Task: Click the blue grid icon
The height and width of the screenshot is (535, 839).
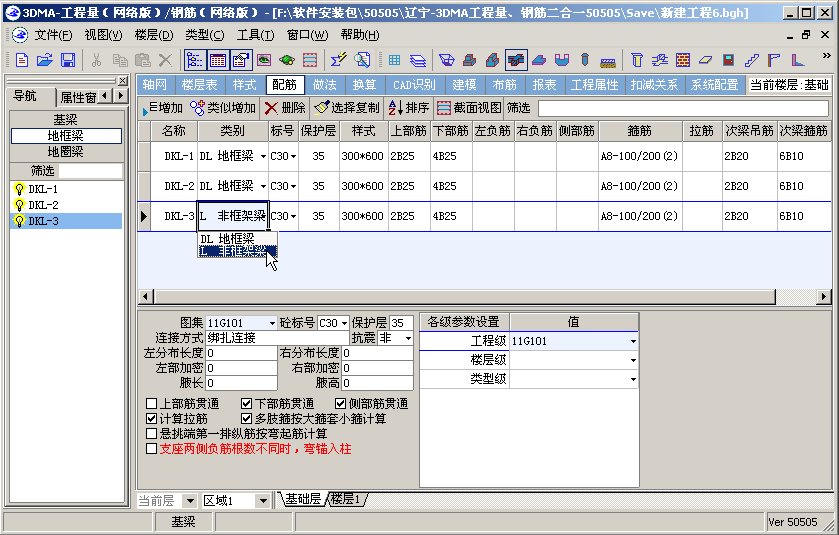Action: (395, 60)
